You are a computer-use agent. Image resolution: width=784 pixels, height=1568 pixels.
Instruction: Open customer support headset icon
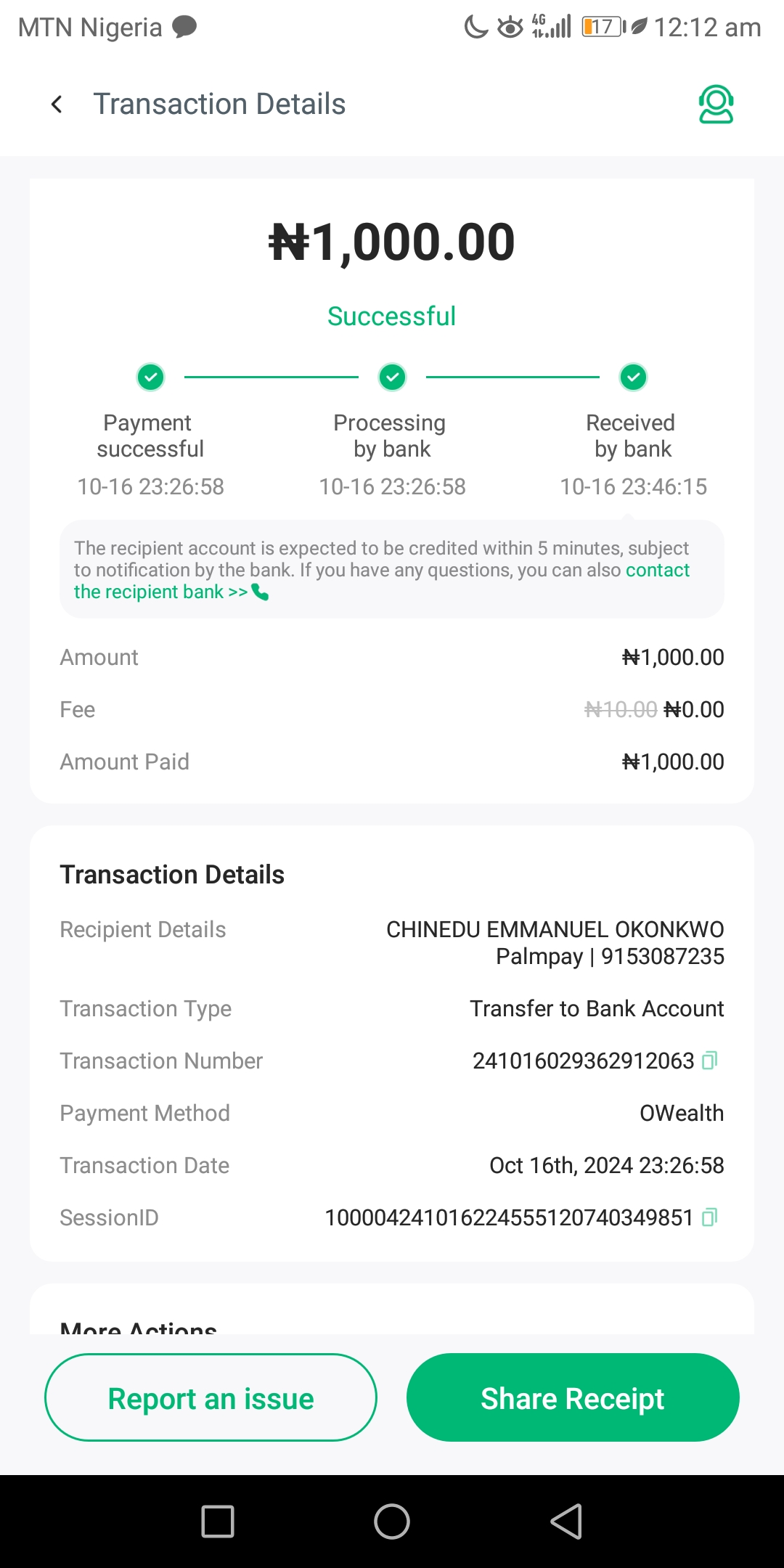(716, 105)
